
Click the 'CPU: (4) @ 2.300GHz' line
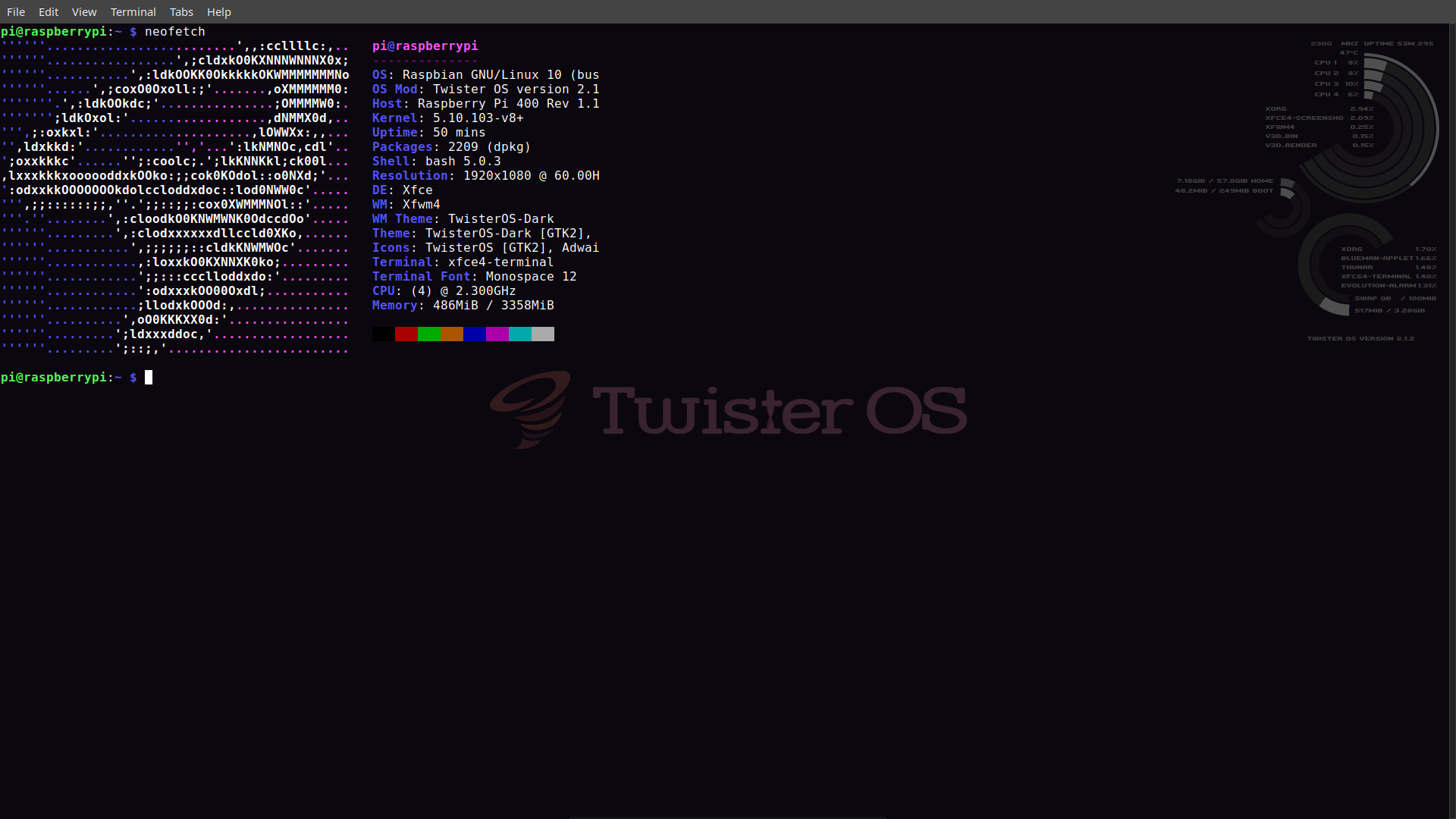point(444,291)
